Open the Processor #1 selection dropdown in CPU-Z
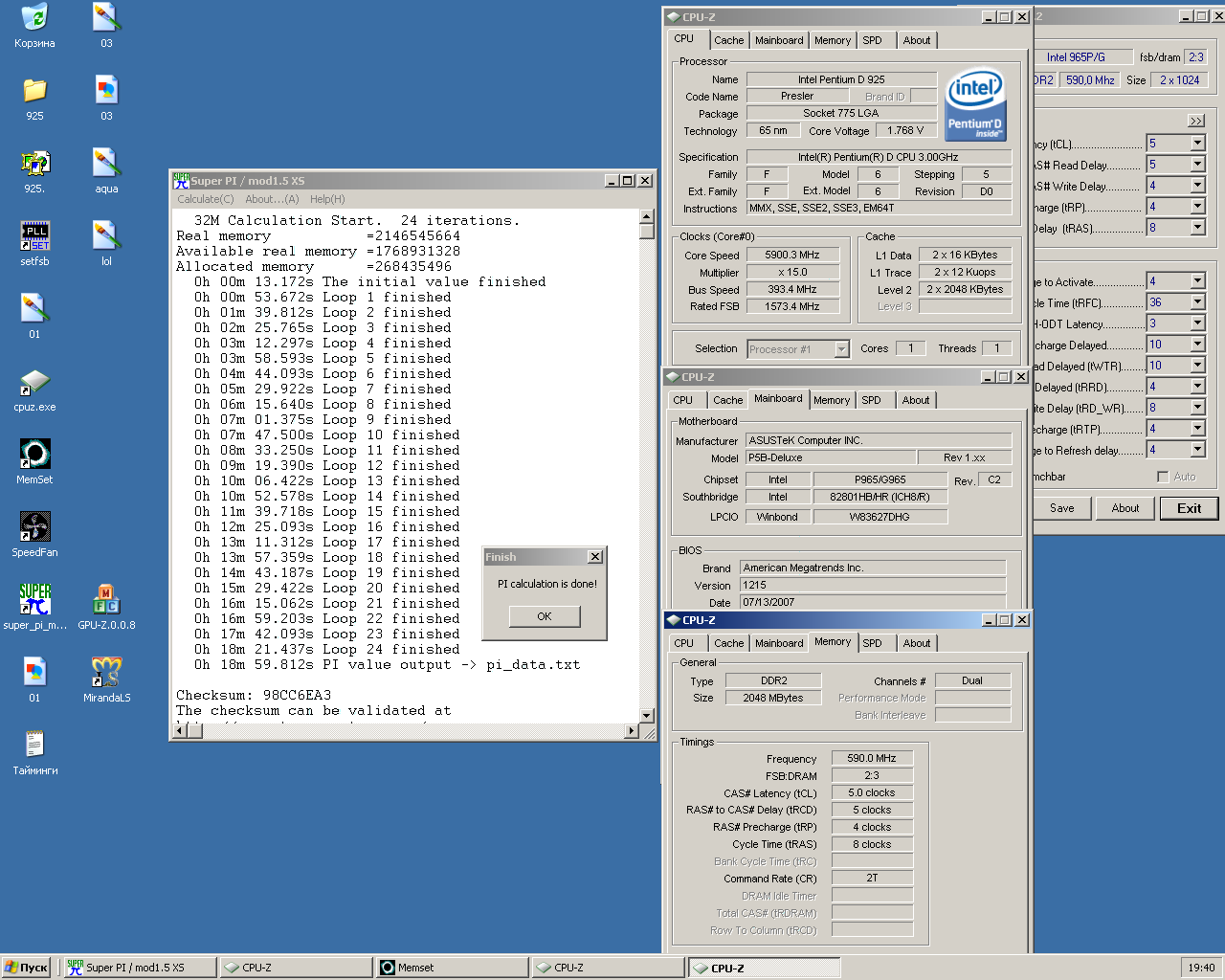Viewport: 1225px width, 980px height. pyautogui.click(x=841, y=349)
